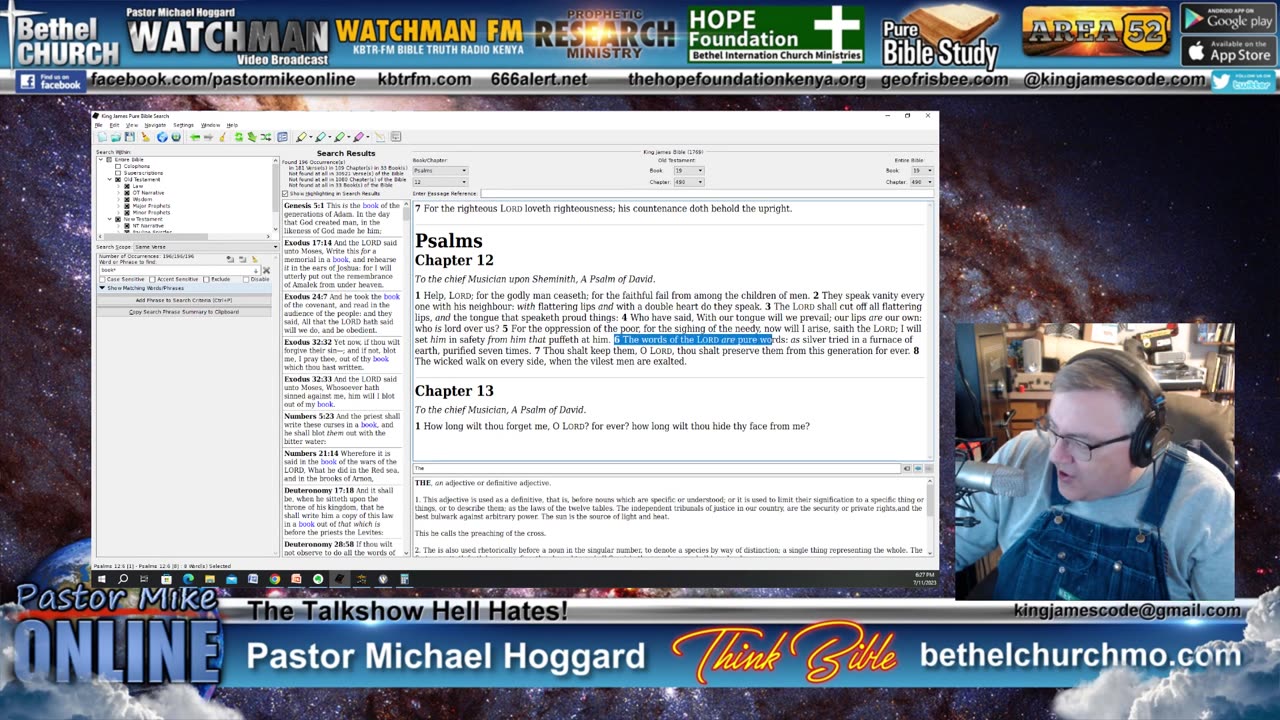Viewport: 1280px width, 720px height.
Task: Toggle the Superscriptions checkbox
Action: 118,173
